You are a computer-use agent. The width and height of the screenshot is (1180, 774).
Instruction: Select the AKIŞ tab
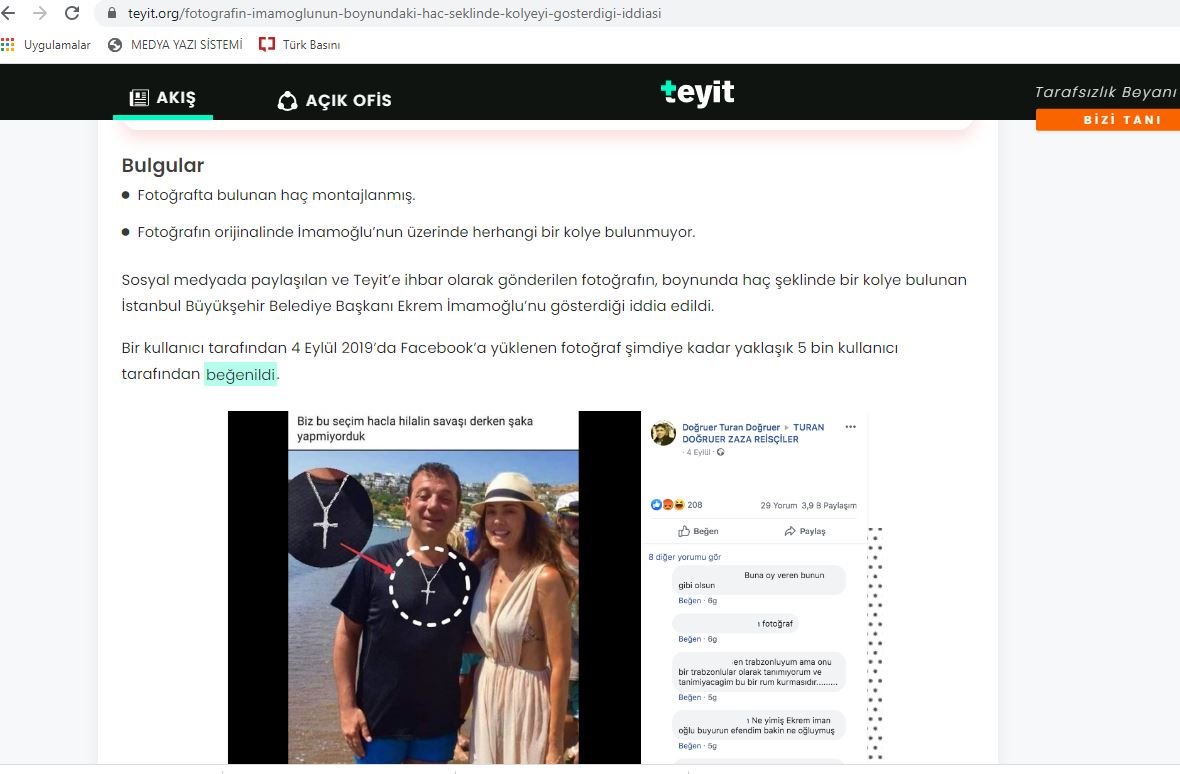(x=163, y=99)
